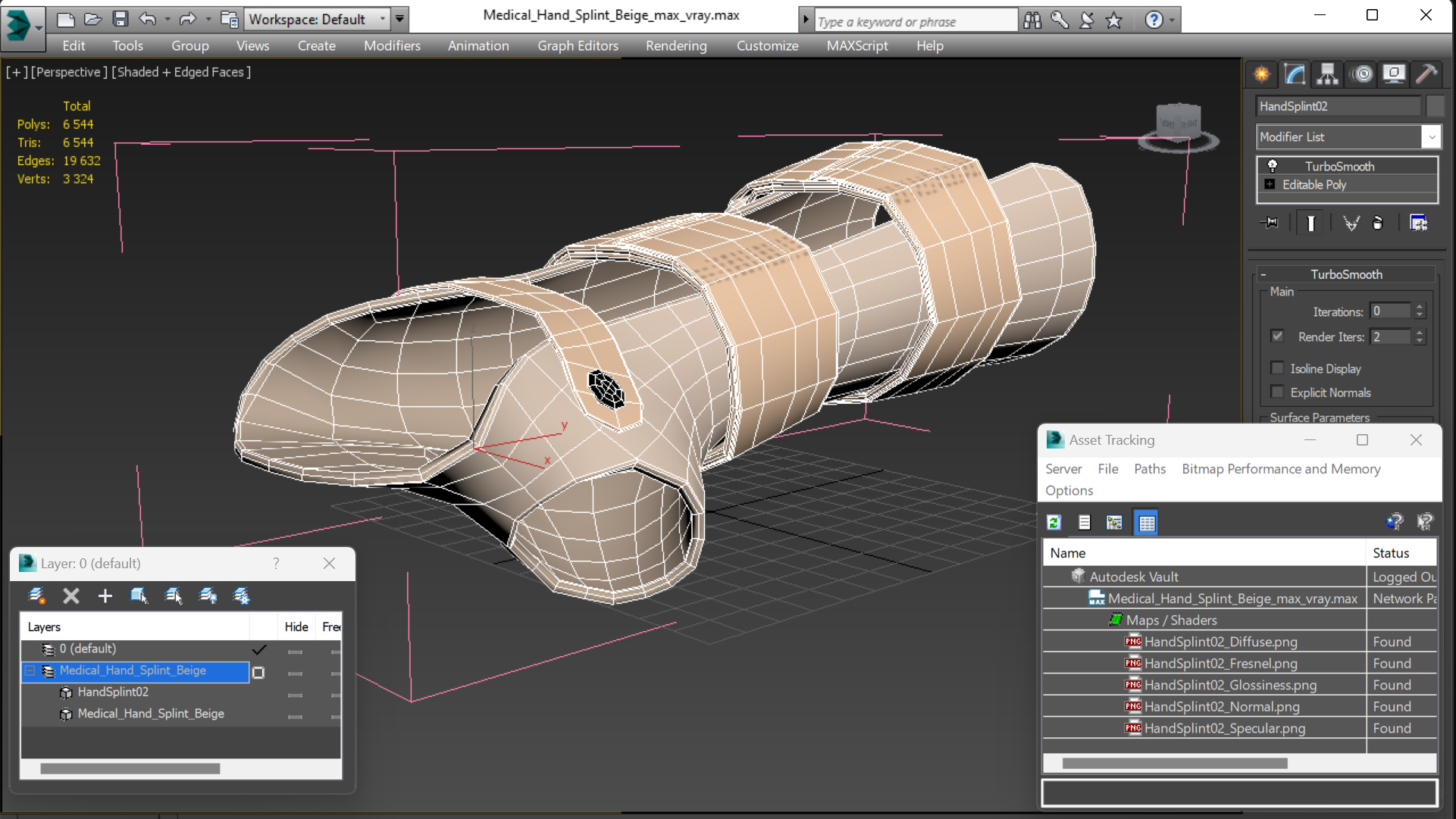
Task: Click the keyword search input field
Action: [915, 21]
